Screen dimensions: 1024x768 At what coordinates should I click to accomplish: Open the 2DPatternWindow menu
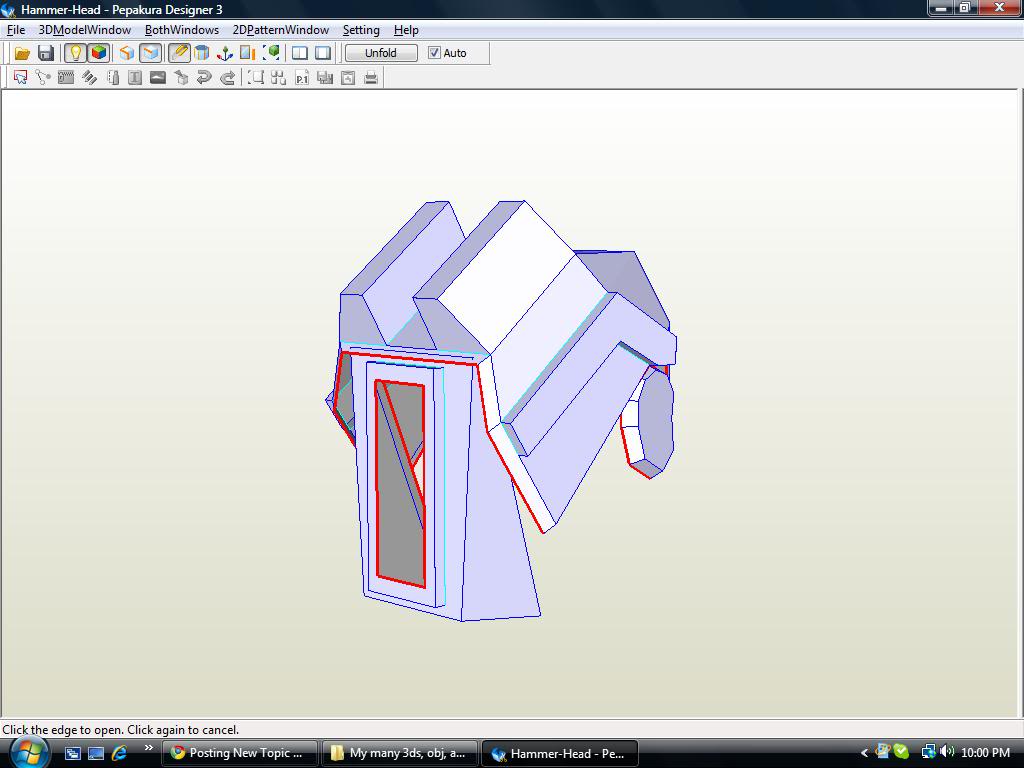coord(281,30)
